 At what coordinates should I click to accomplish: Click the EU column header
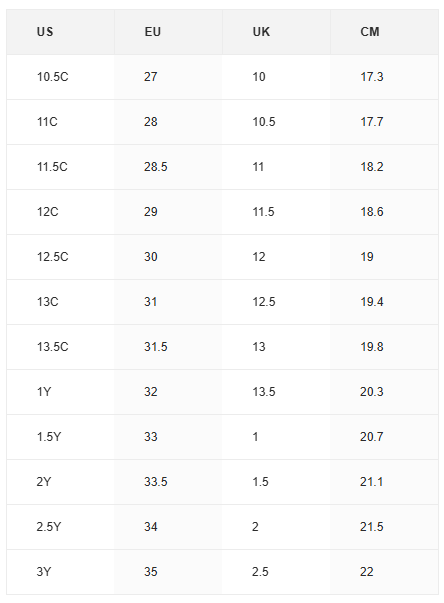[168, 32]
